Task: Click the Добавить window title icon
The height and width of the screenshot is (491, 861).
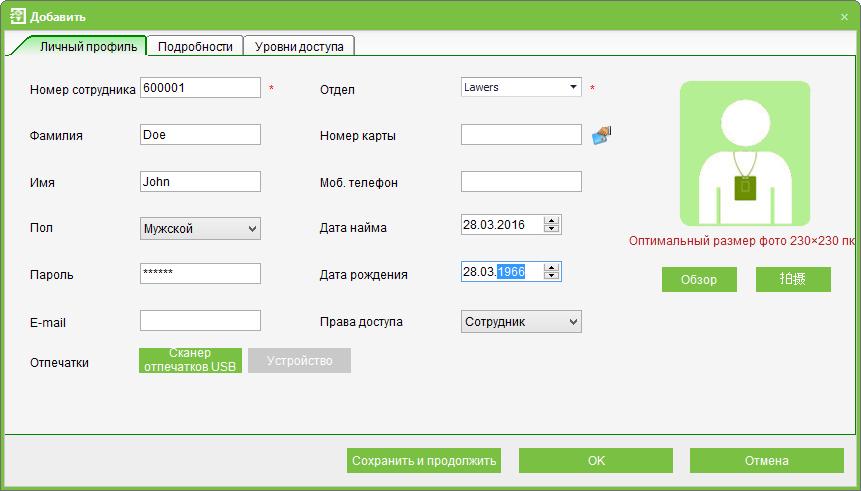Action: [x=18, y=16]
